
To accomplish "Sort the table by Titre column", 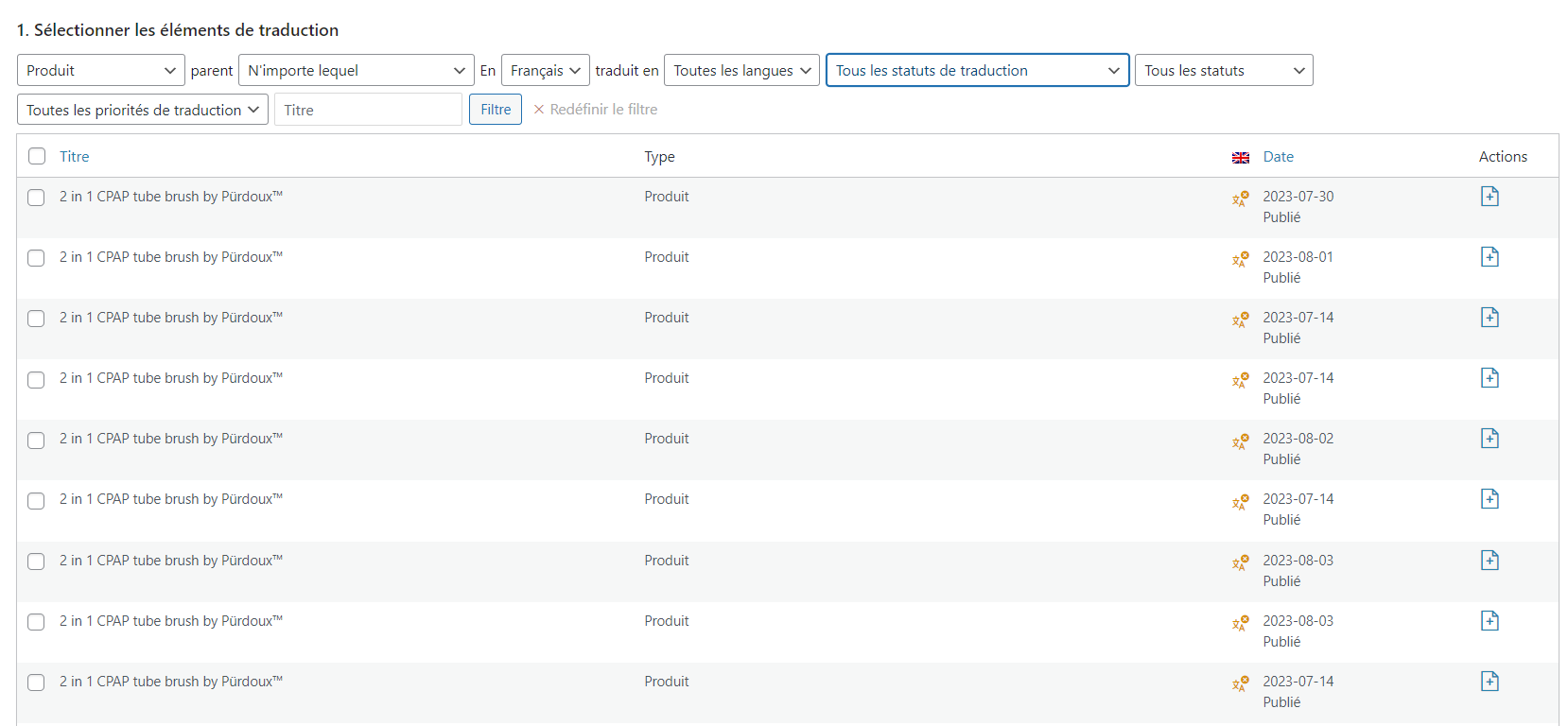I will 75,157.
